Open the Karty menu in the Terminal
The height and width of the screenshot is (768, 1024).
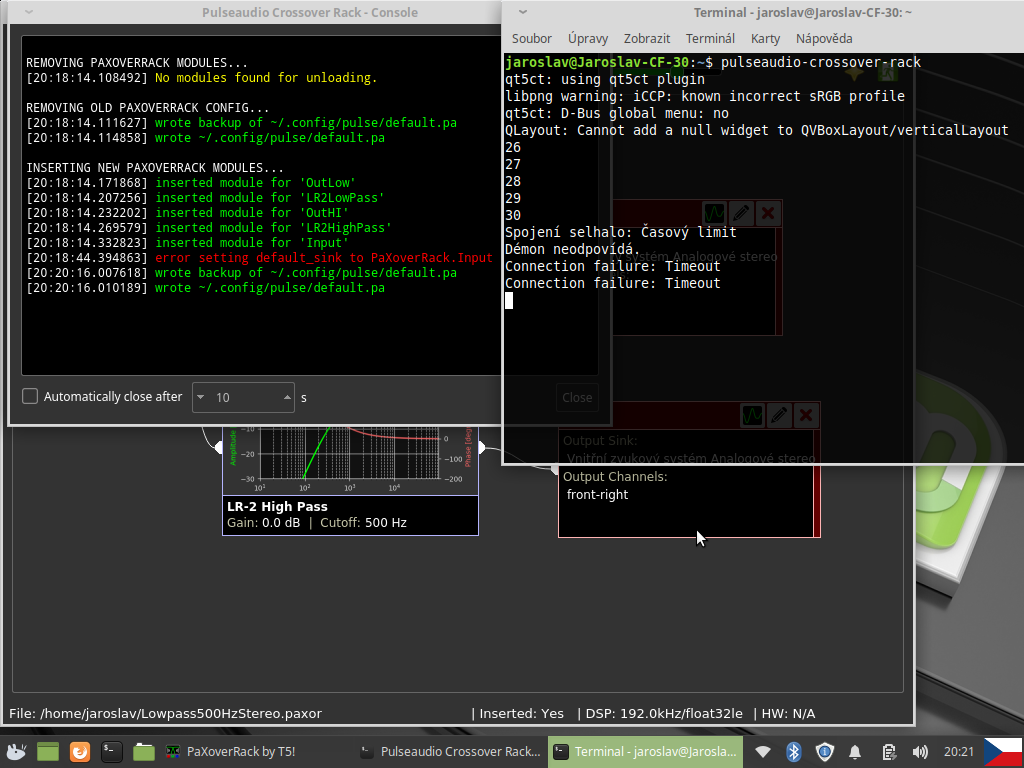(765, 39)
